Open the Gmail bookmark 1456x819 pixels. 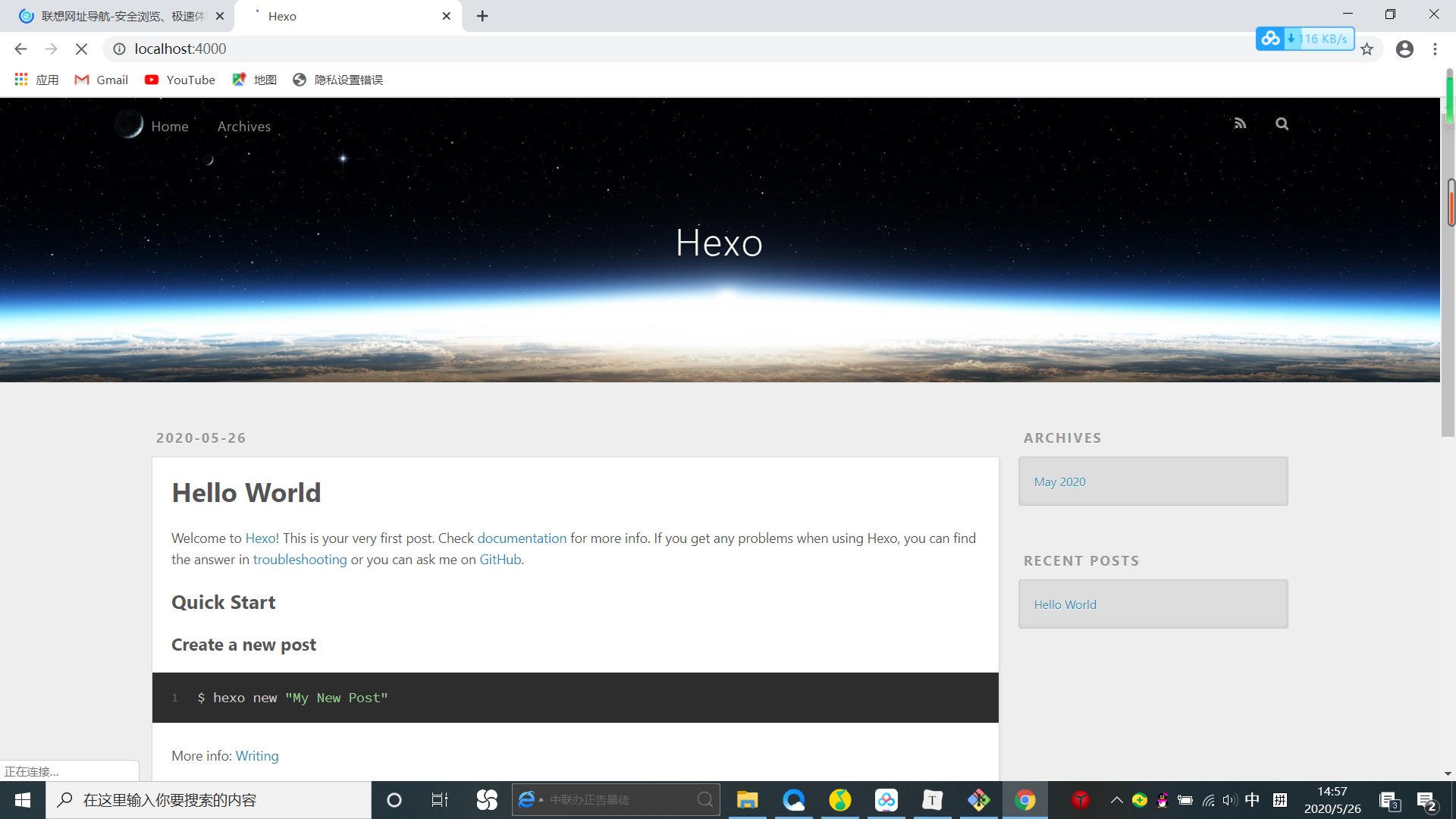[102, 80]
